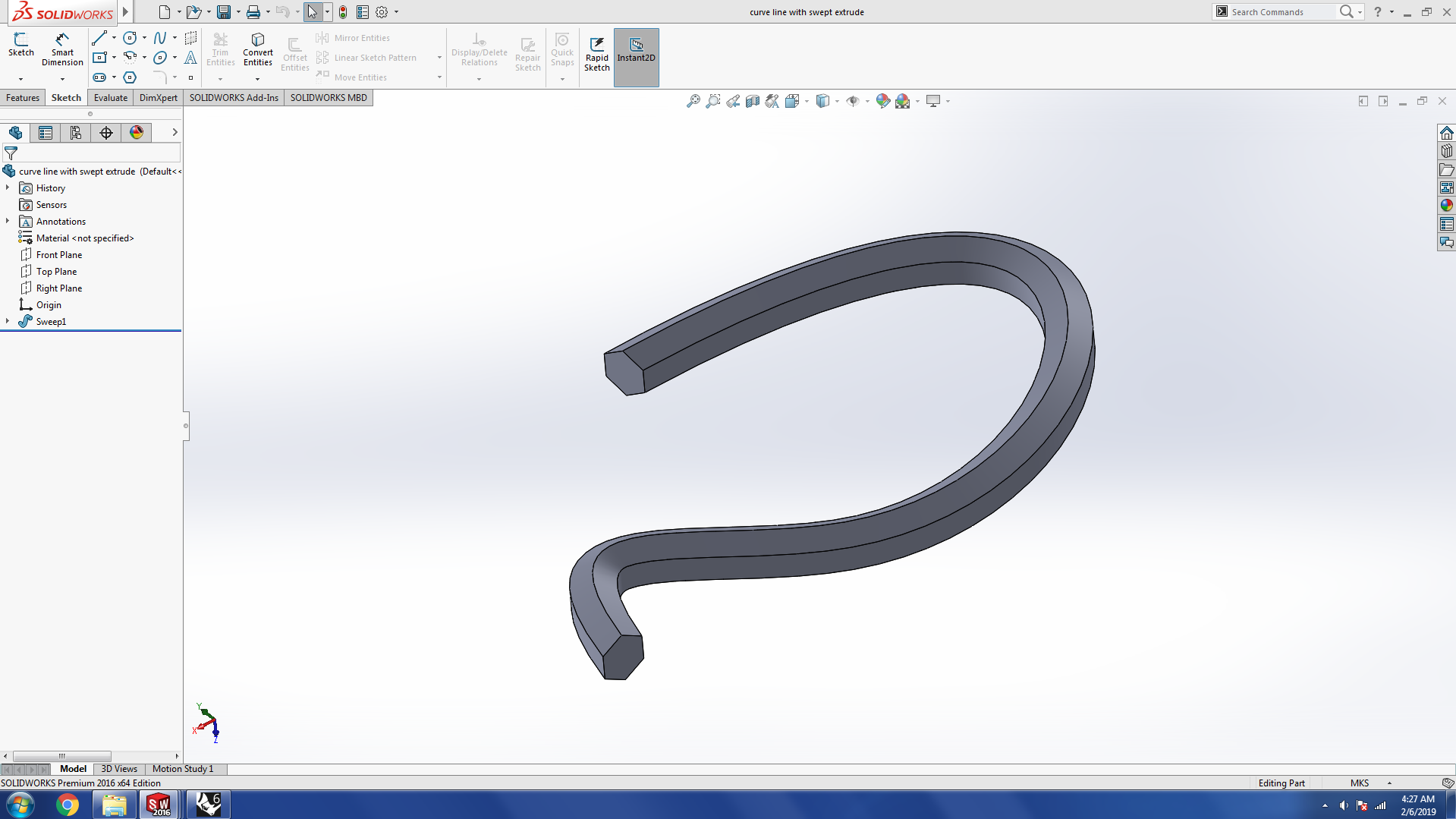Select Right Plane in the tree
This screenshot has height=819, width=1456.
click(x=59, y=288)
